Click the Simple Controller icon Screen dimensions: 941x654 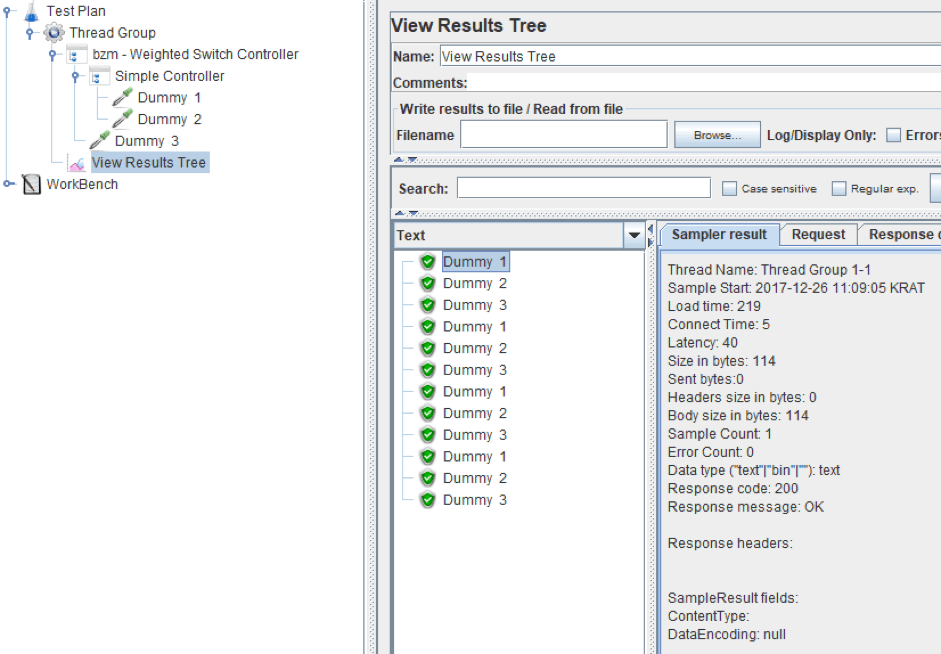coord(99,76)
